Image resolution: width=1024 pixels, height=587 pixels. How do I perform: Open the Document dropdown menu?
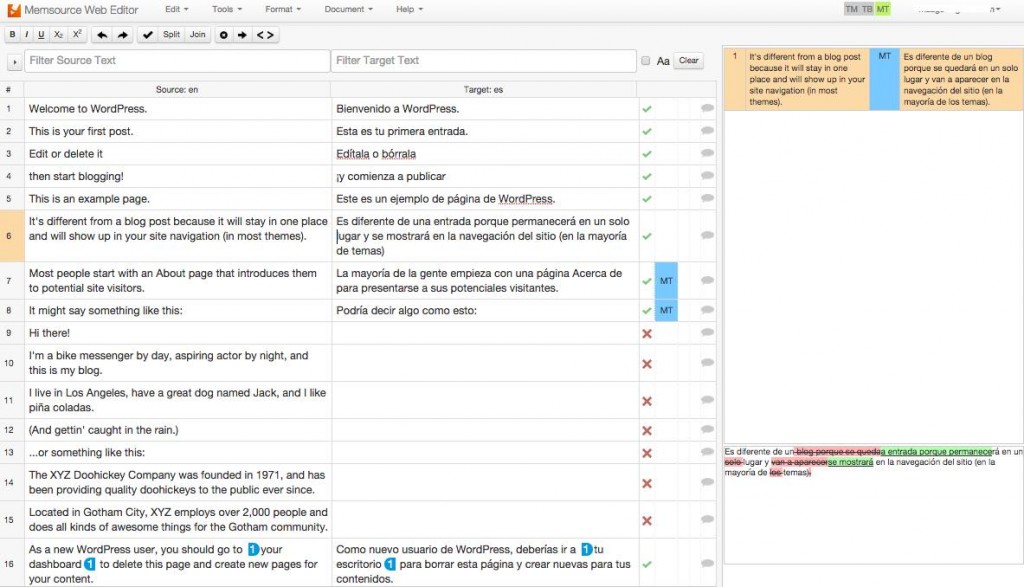coord(349,9)
